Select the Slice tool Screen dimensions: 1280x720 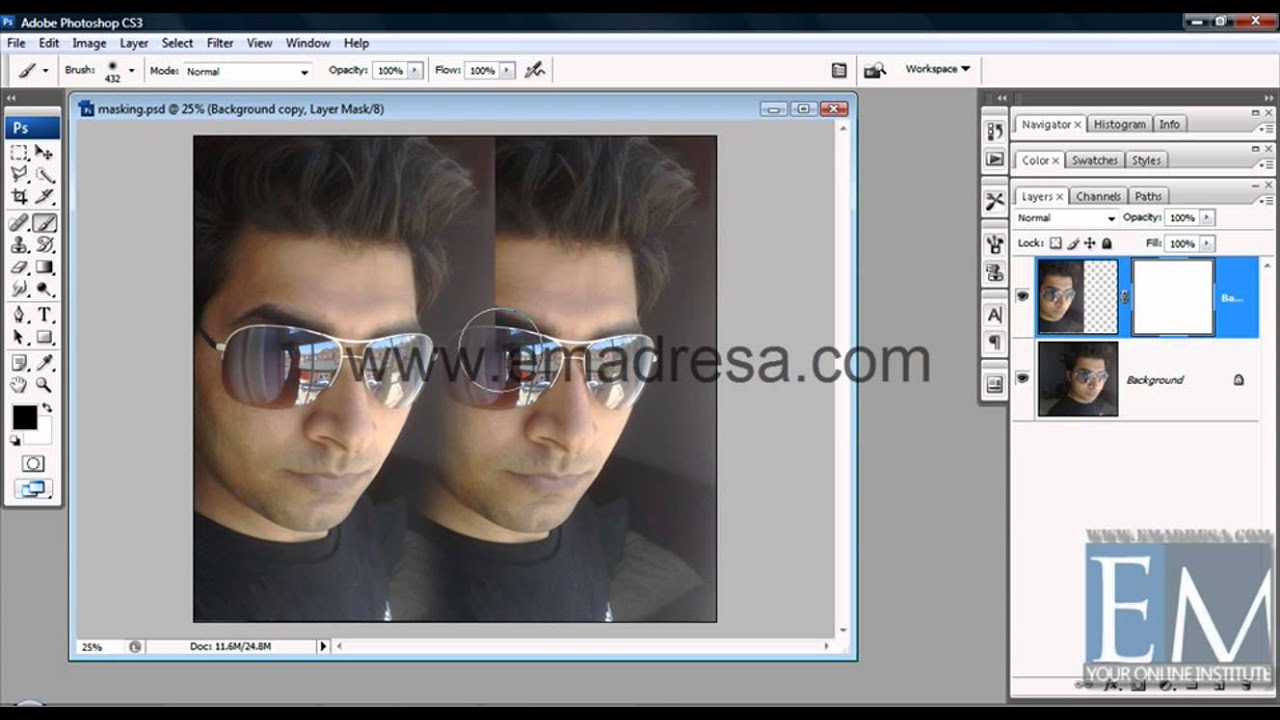click(x=44, y=197)
